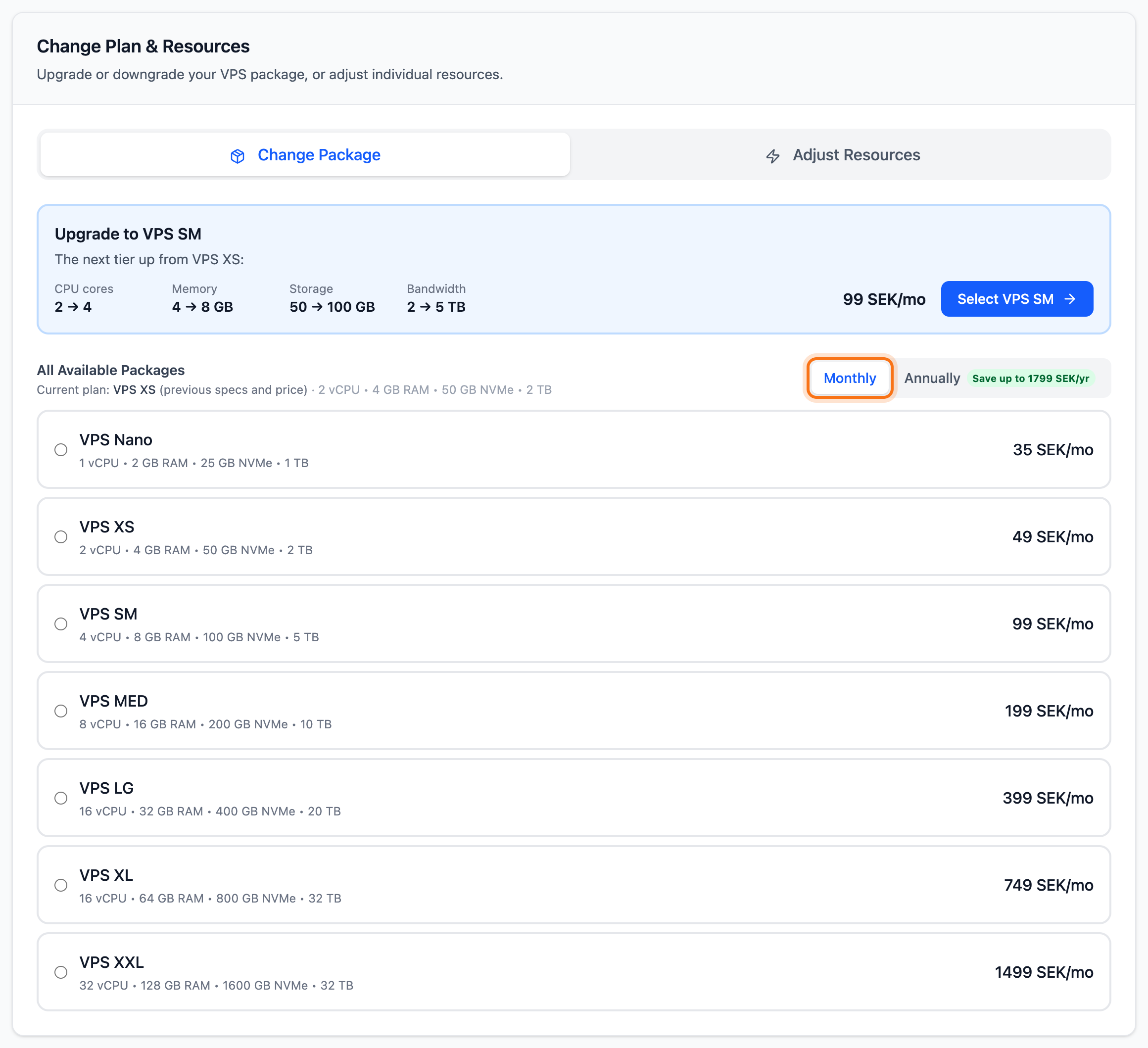
Task: Click the 'Current plan: VPS XS' line
Action: coord(294,390)
